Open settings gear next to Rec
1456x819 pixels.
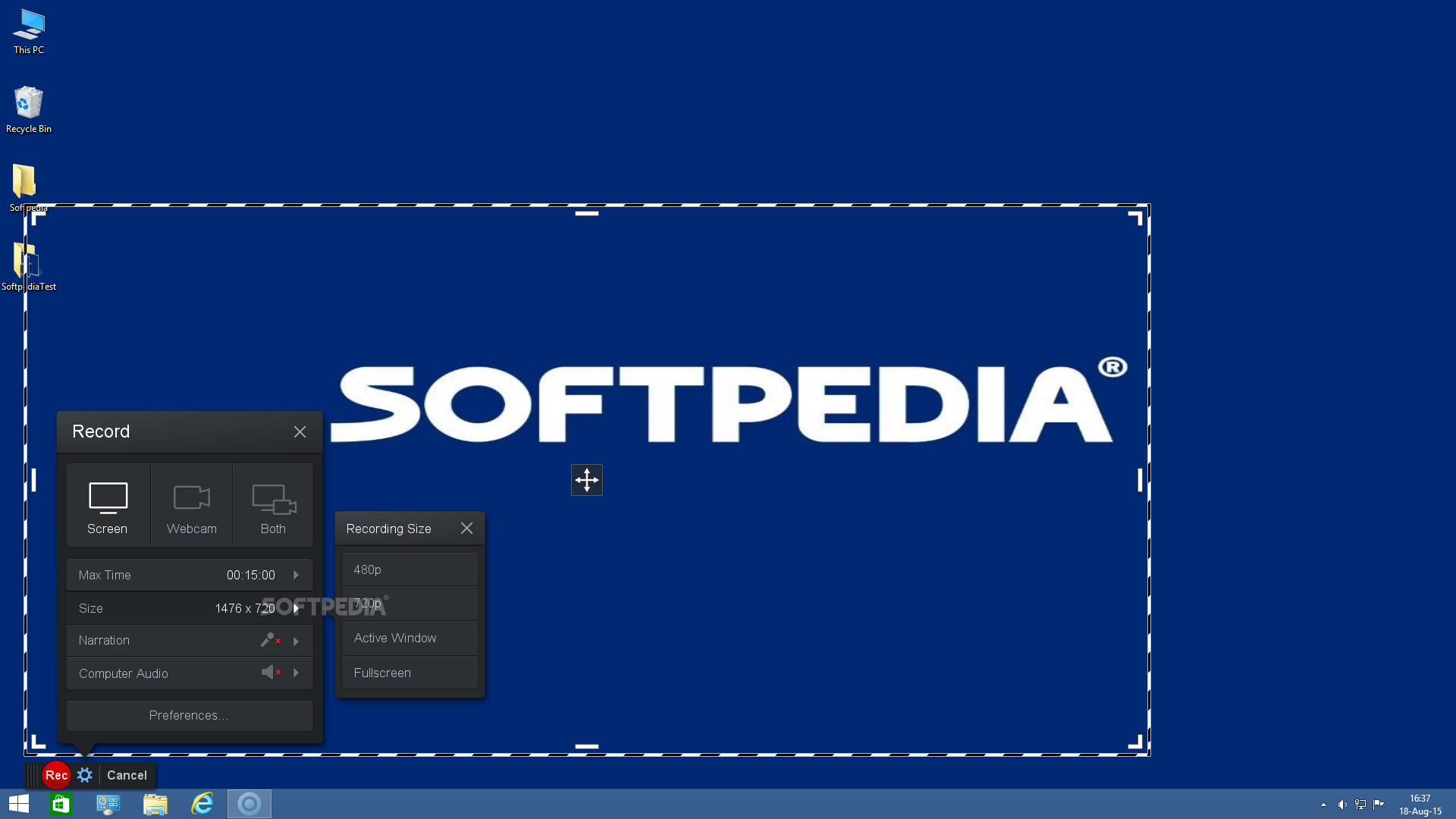[85, 775]
